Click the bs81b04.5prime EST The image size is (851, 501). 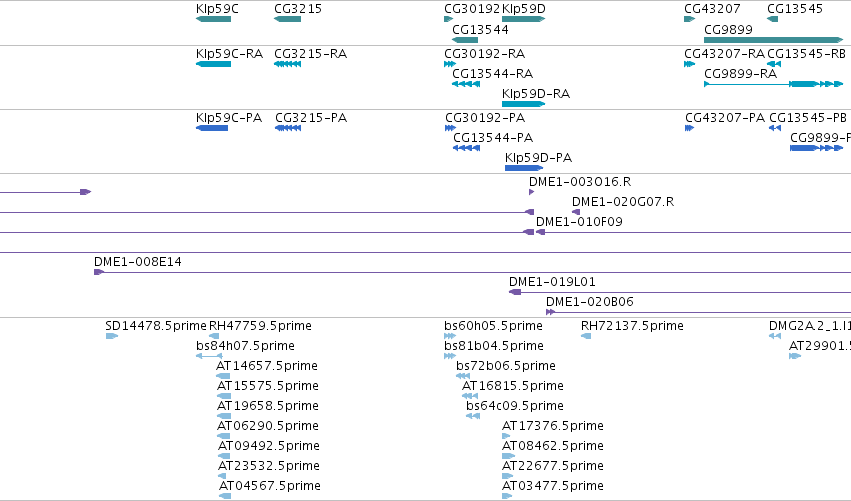[450, 356]
